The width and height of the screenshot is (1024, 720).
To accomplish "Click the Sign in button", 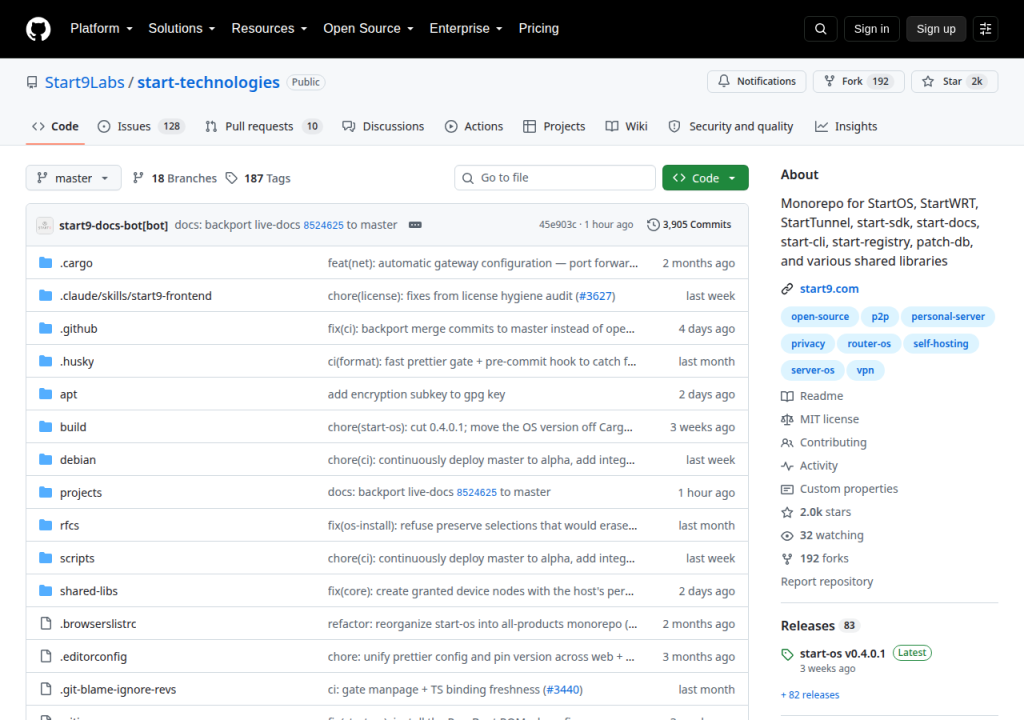I will 871,29.
